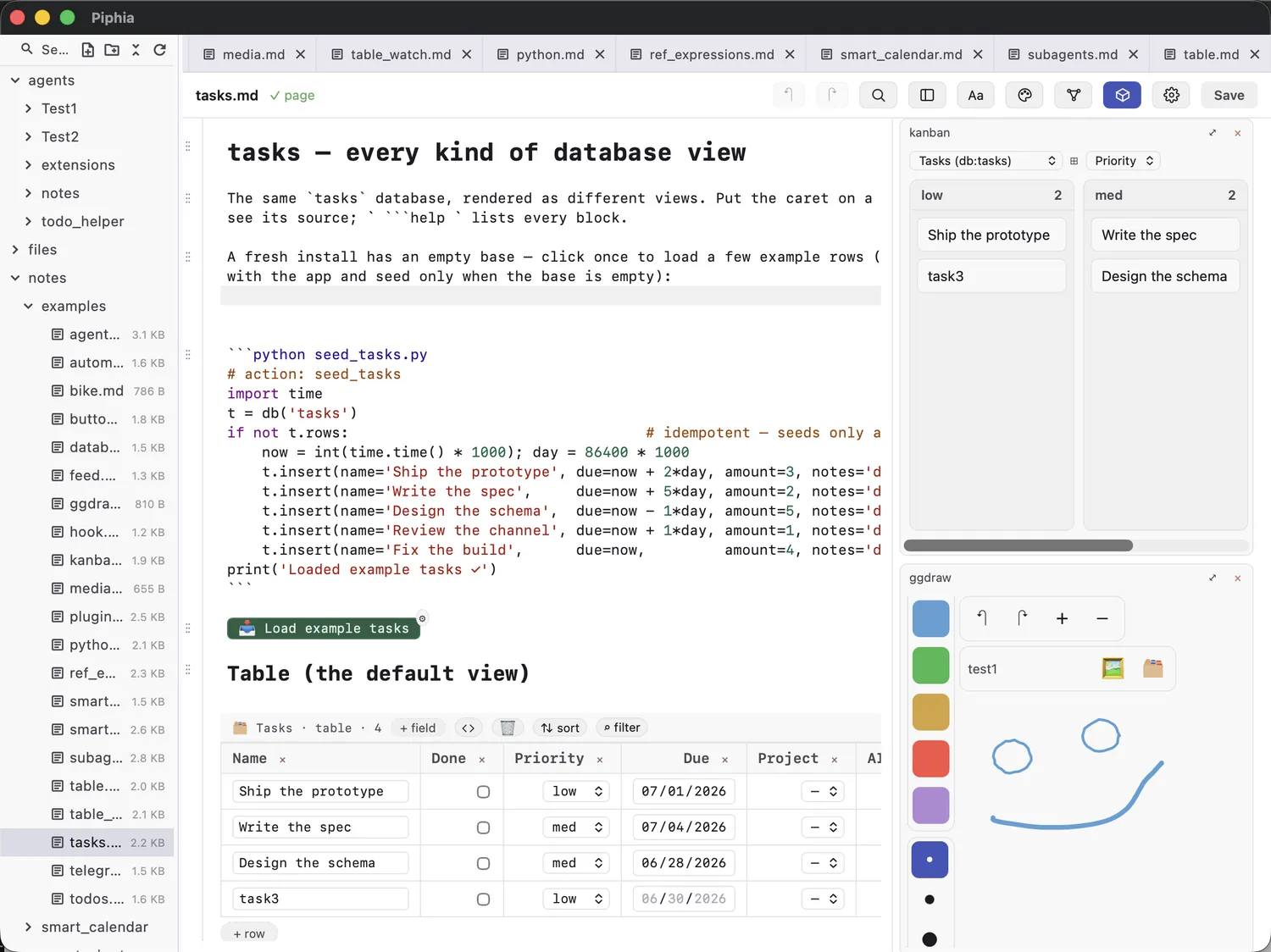Check Done for Ship the prototype
Viewport: 1271px width, 952px height.
click(483, 792)
